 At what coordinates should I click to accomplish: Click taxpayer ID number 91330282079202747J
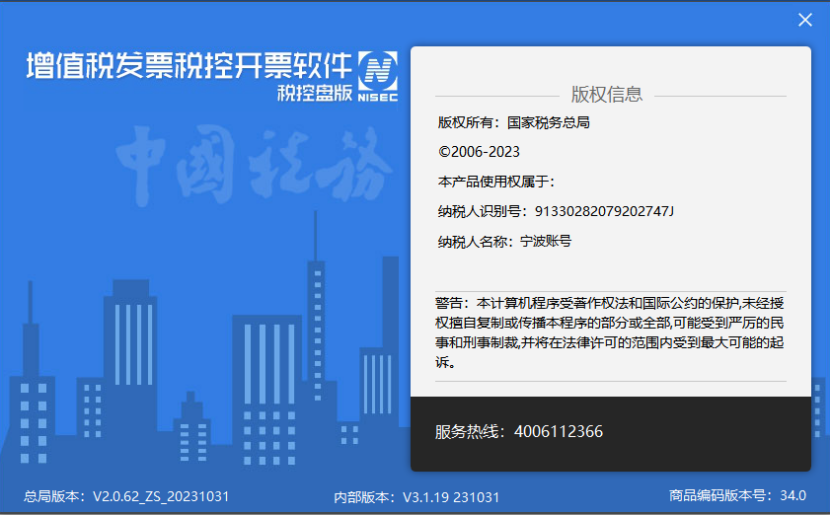click(x=604, y=211)
